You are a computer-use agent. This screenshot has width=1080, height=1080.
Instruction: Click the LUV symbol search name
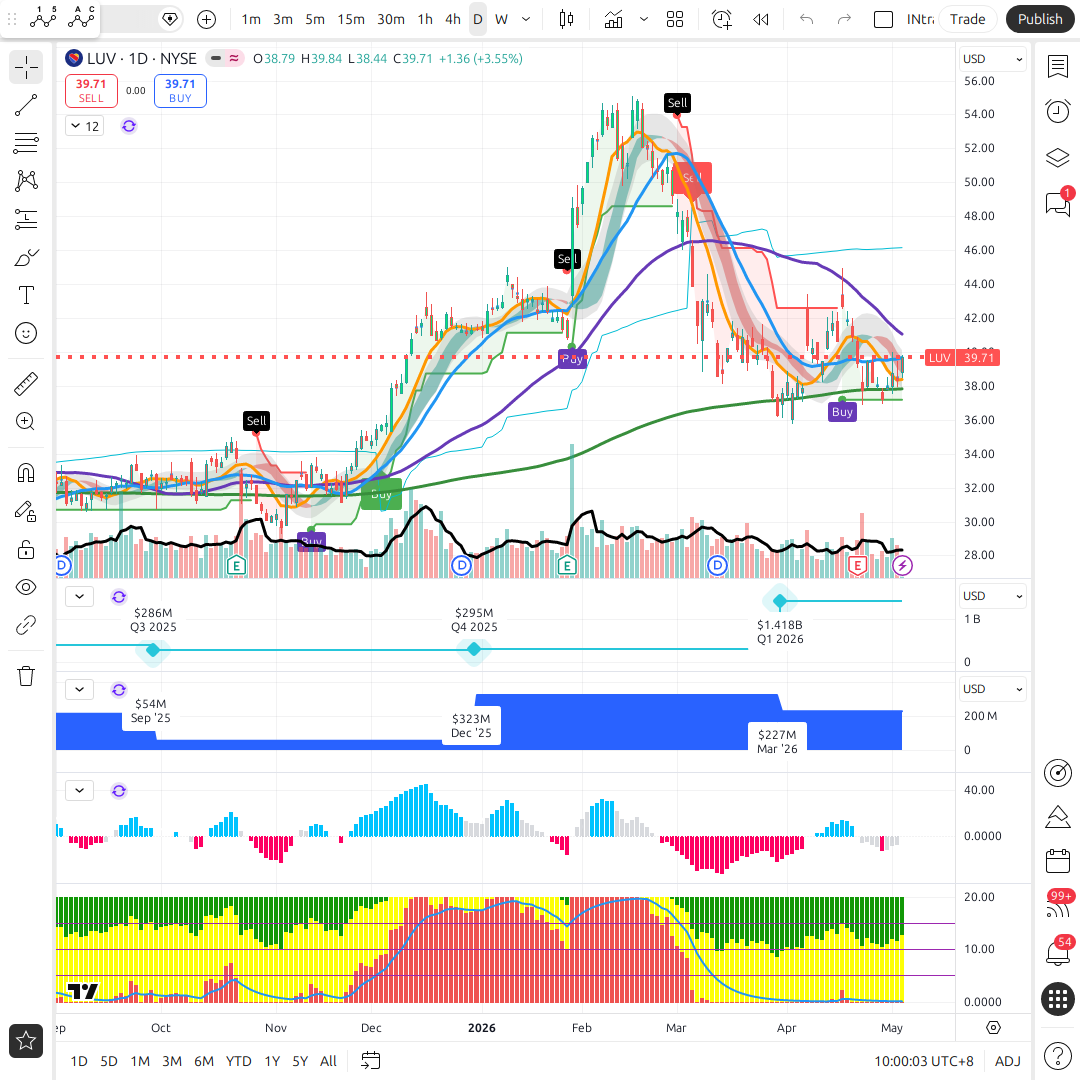(101, 59)
